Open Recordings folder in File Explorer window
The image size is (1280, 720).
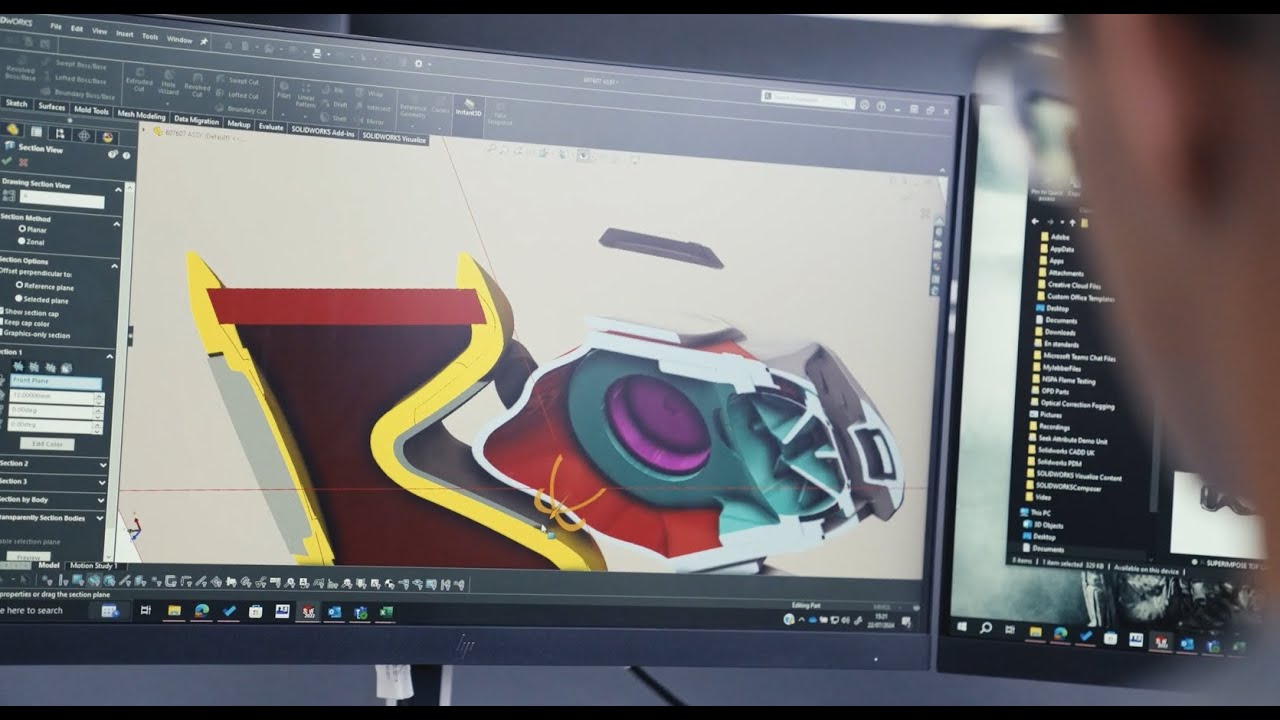click(x=1049, y=427)
